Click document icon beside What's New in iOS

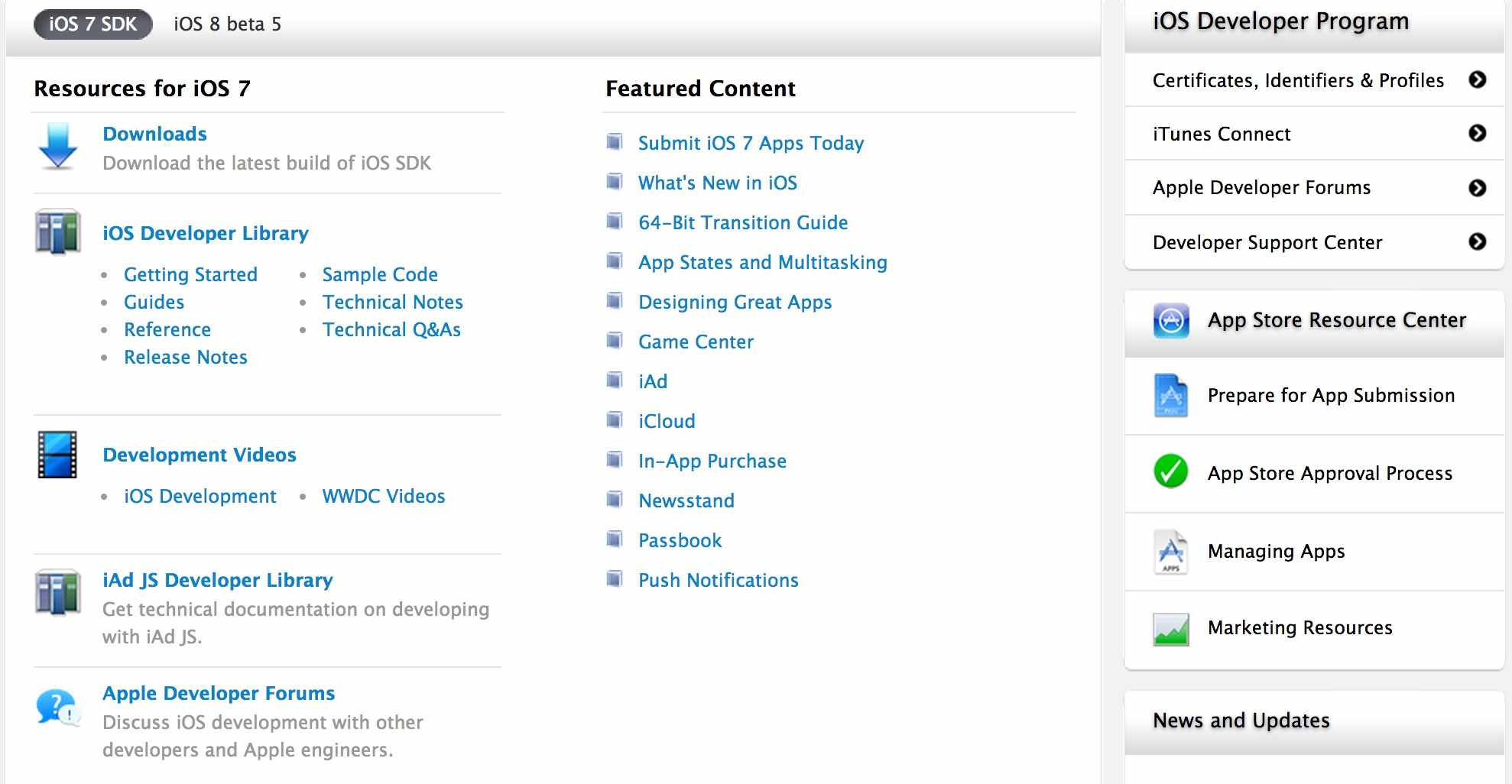(x=615, y=181)
